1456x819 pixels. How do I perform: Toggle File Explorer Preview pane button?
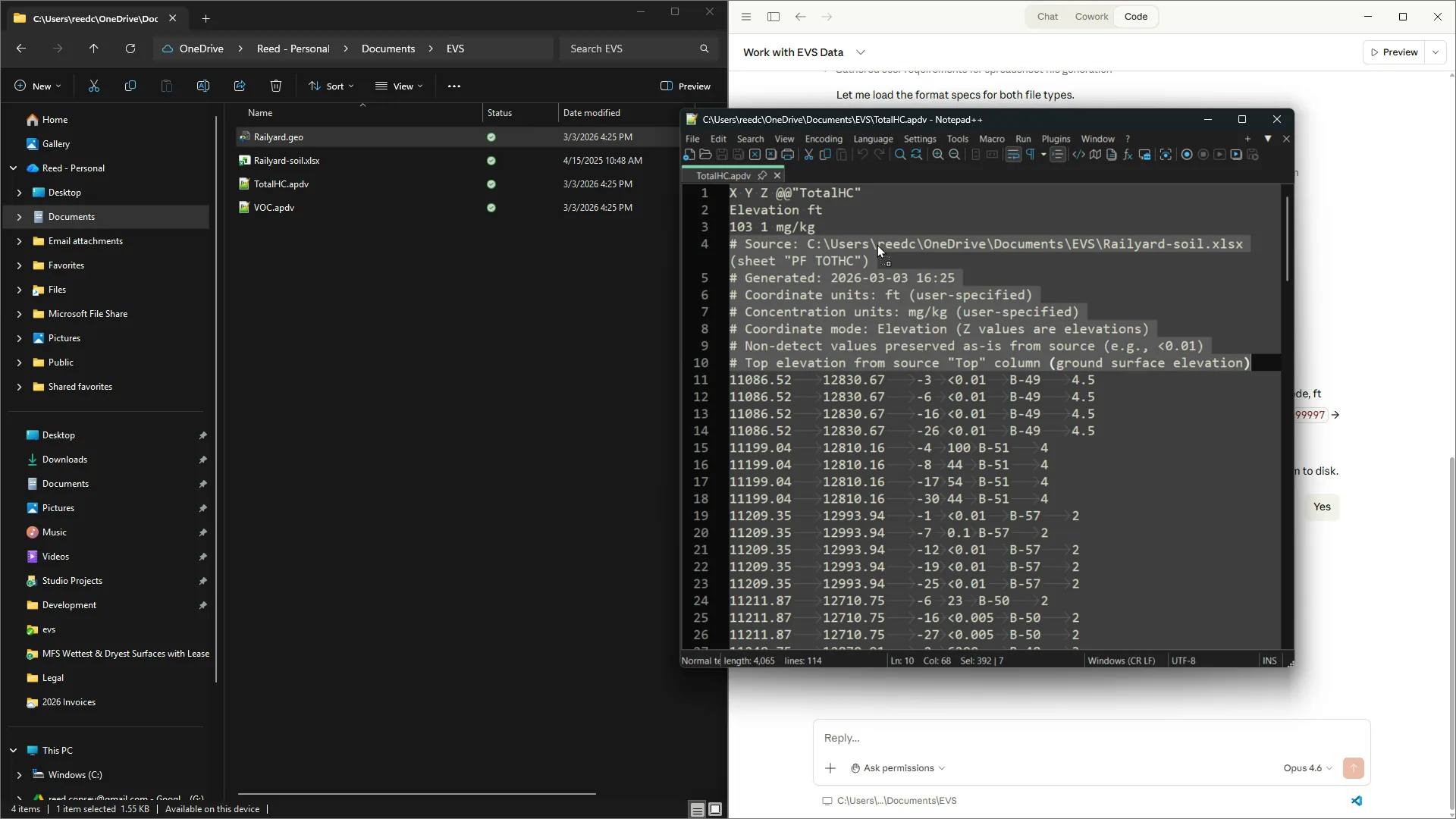coord(686,86)
